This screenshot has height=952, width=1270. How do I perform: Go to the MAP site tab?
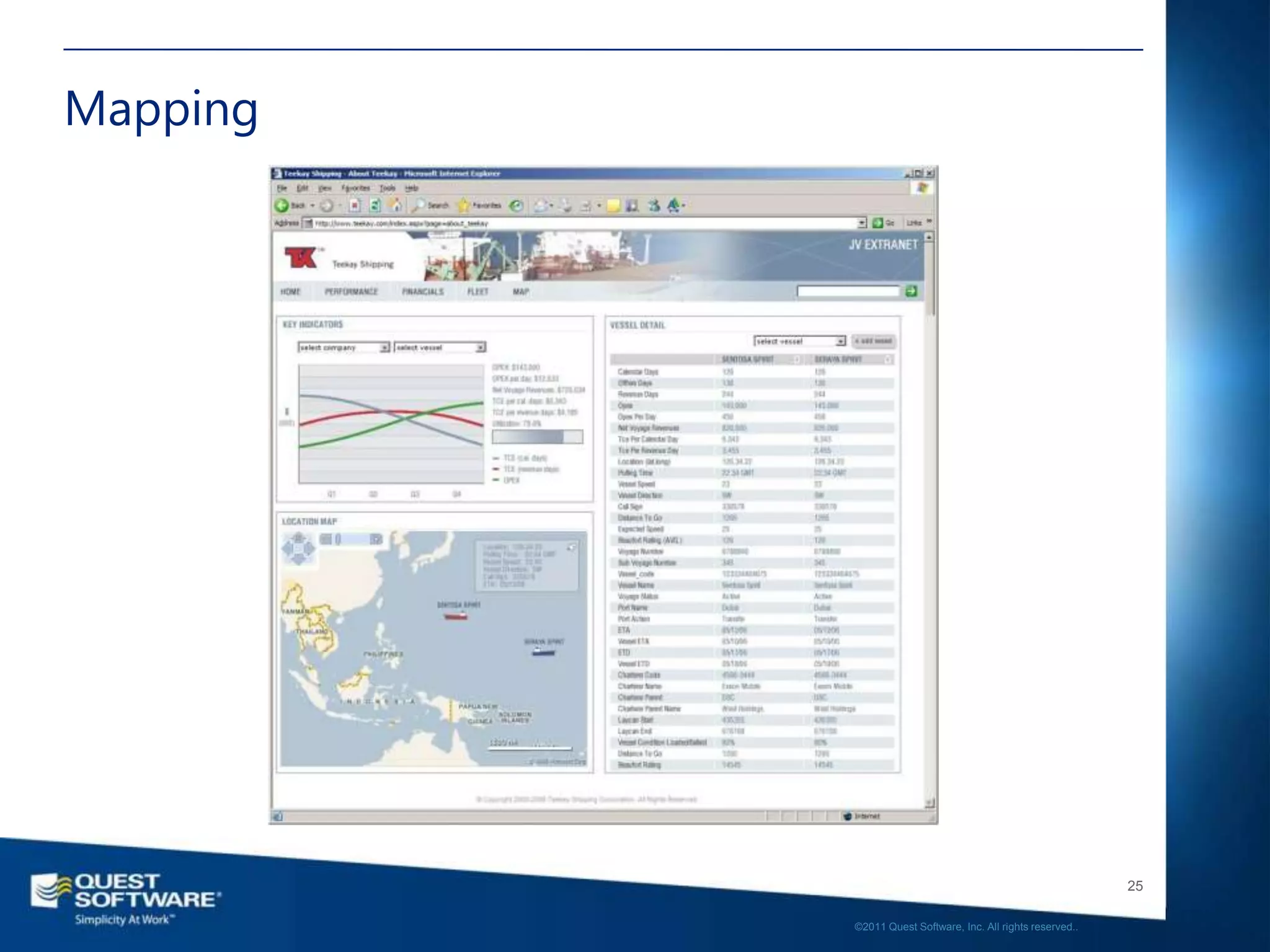tap(521, 292)
